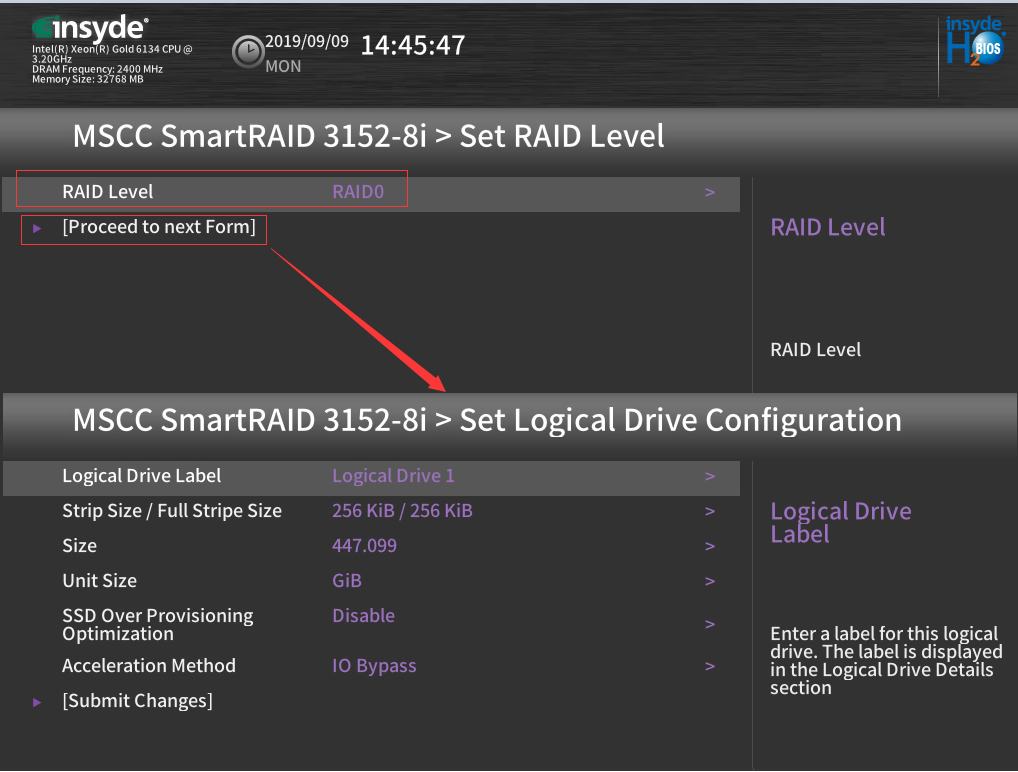Click the Acceleration Method label
Viewport: 1018px width, 772px height.
click(x=149, y=666)
